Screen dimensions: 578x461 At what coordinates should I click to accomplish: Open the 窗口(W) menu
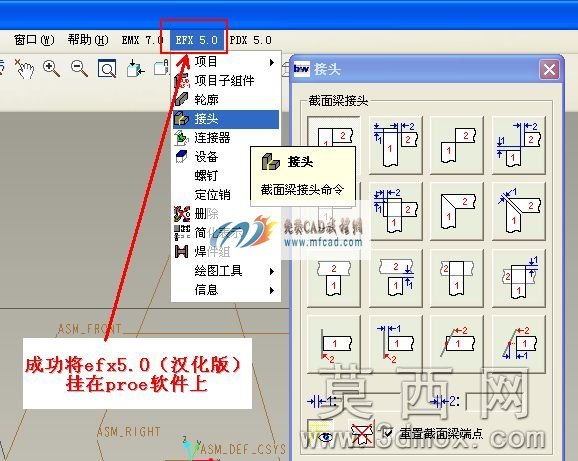click(x=34, y=40)
